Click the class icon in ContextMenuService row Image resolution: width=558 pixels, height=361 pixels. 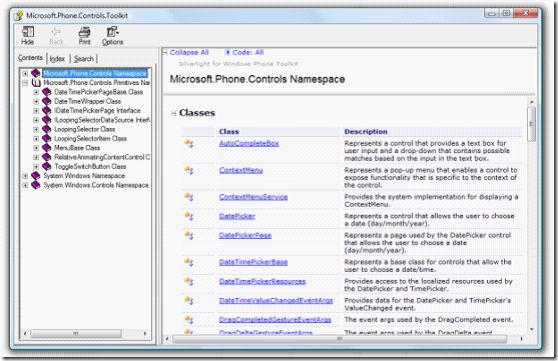(x=189, y=197)
